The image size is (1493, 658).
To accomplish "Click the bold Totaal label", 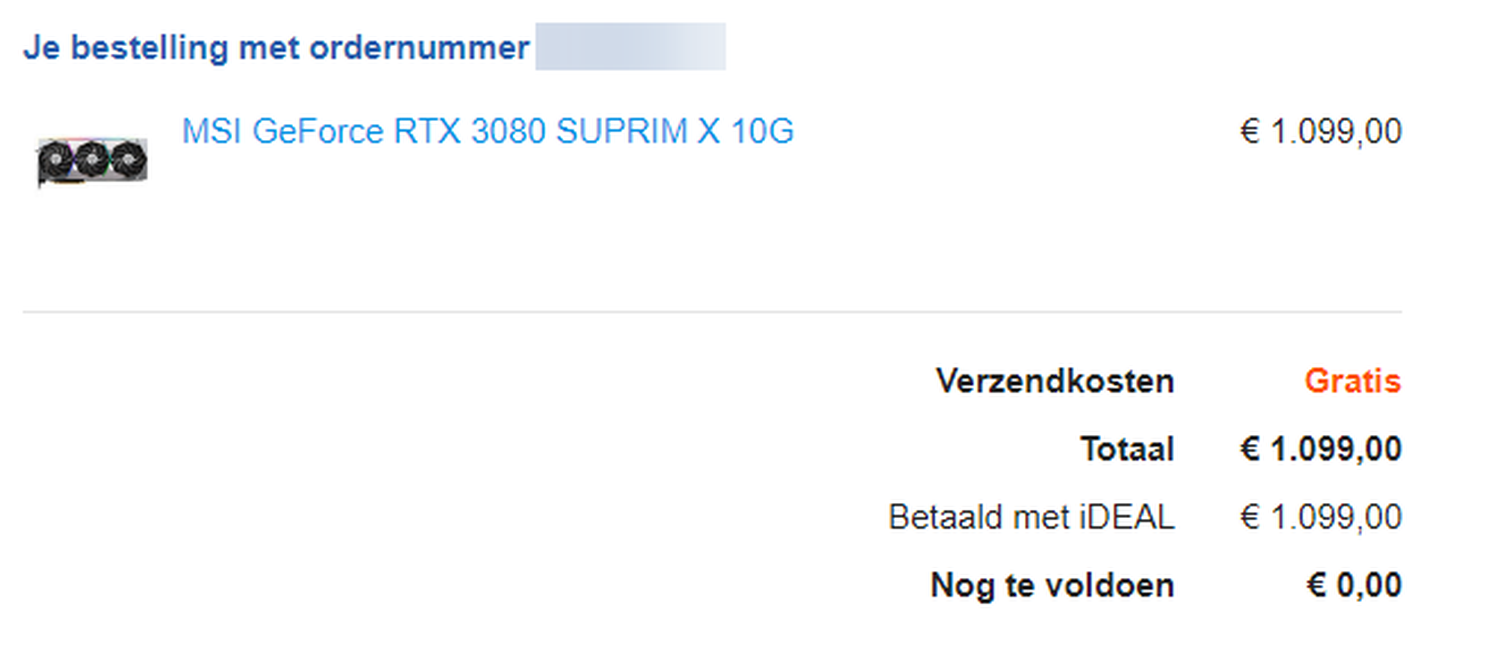I will (x=1127, y=449).
